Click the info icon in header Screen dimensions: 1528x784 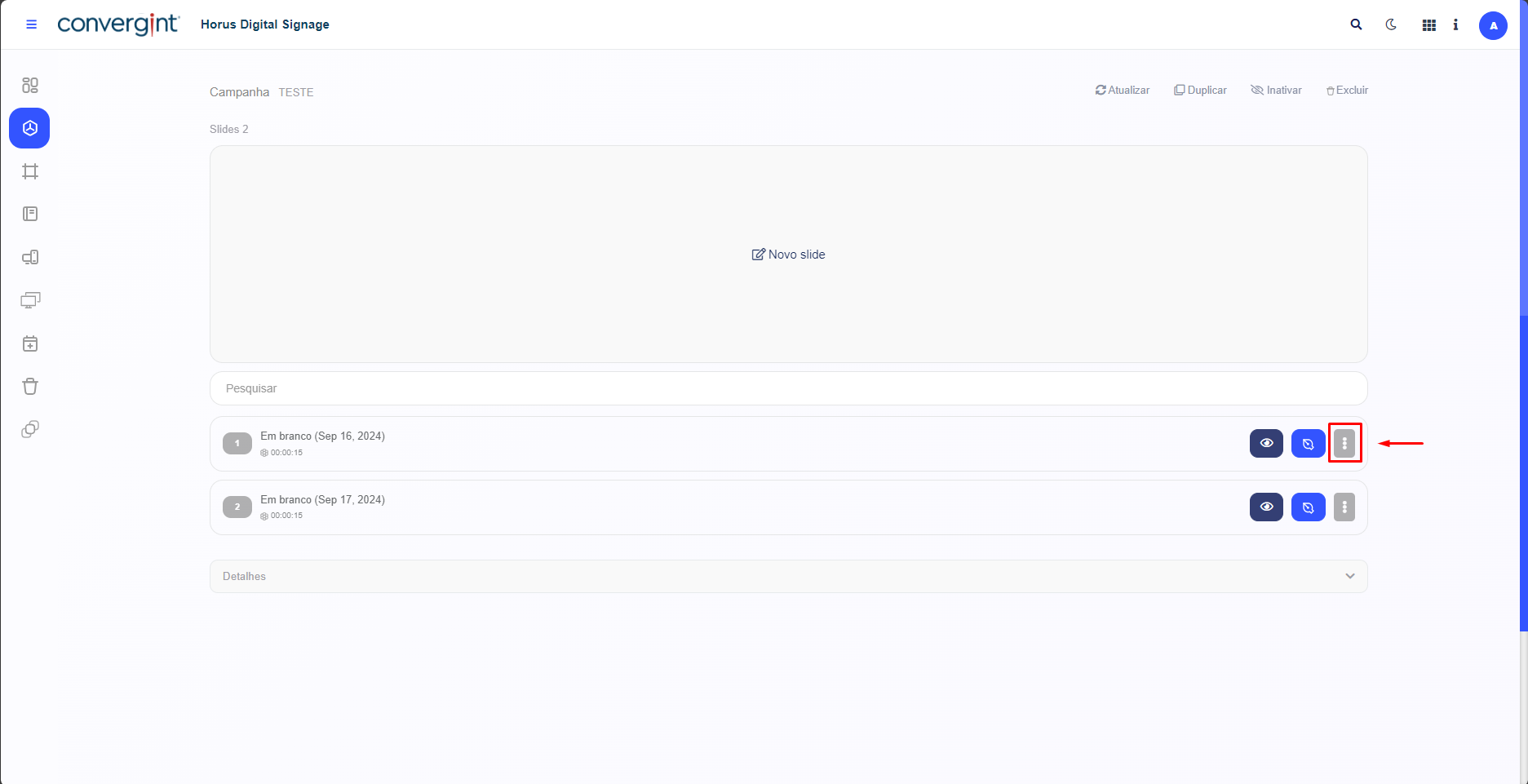[x=1455, y=24]
